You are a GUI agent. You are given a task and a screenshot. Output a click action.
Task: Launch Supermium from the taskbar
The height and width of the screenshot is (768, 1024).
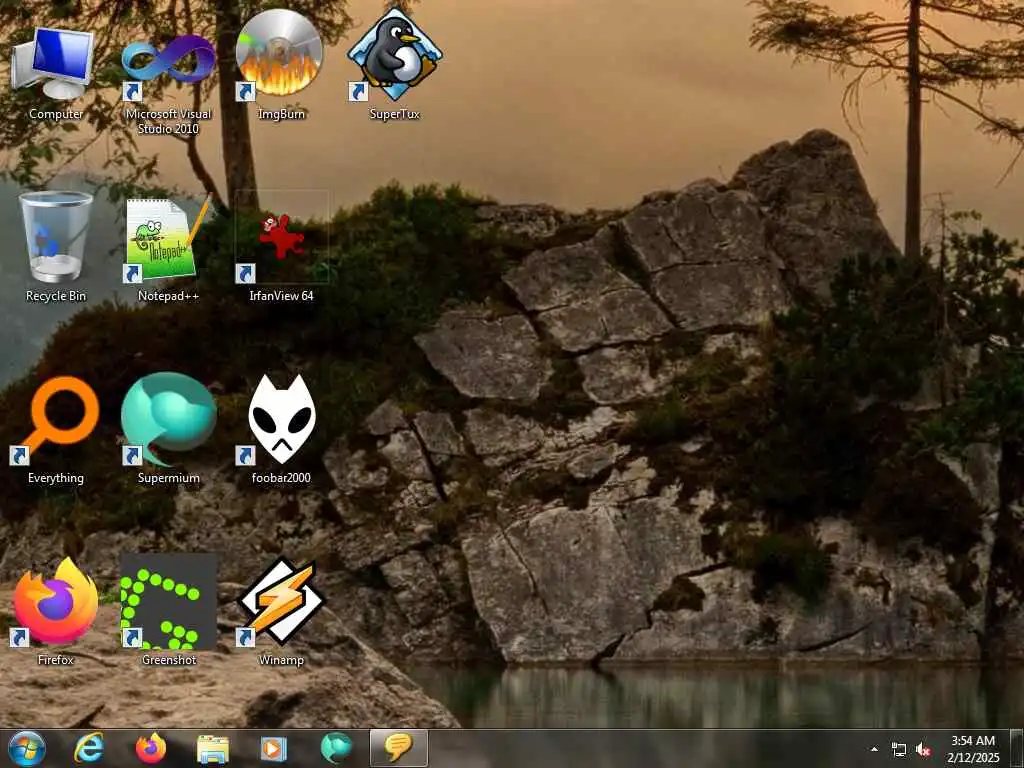click(336, 748)
